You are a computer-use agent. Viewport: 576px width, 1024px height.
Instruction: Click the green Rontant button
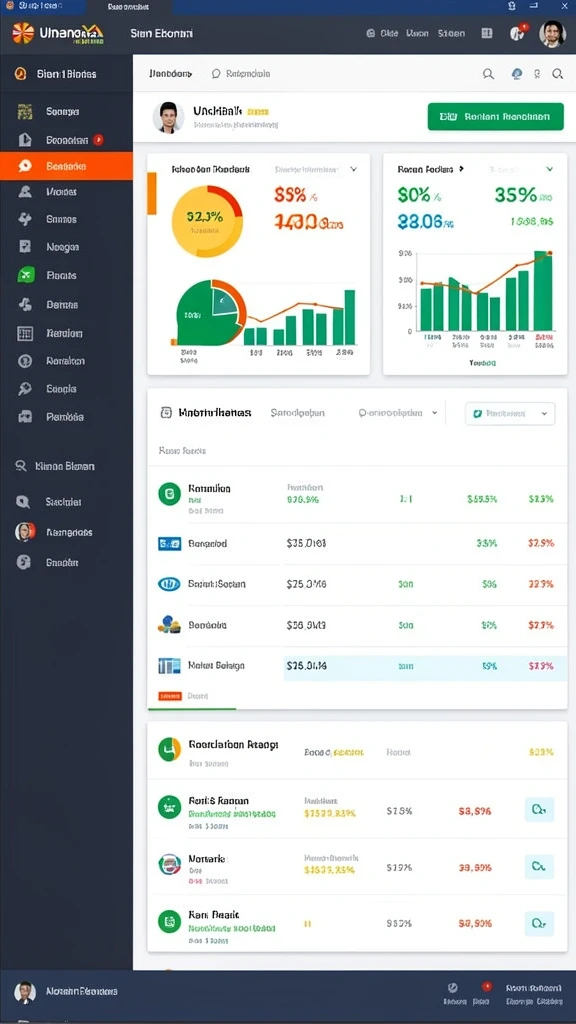pos(495,117)
